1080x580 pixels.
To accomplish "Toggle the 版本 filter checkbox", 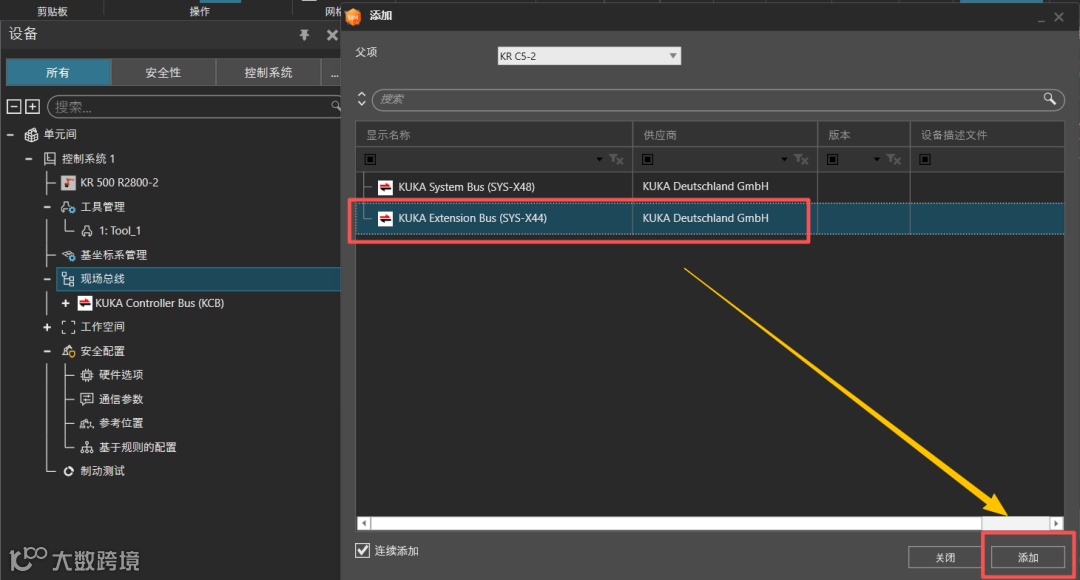I will (x=833, y=159).
